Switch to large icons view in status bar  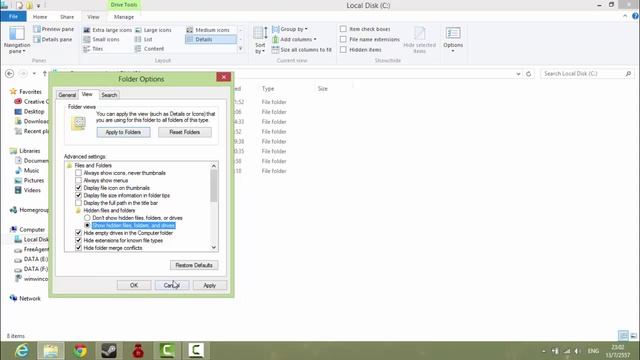(633, 336)
